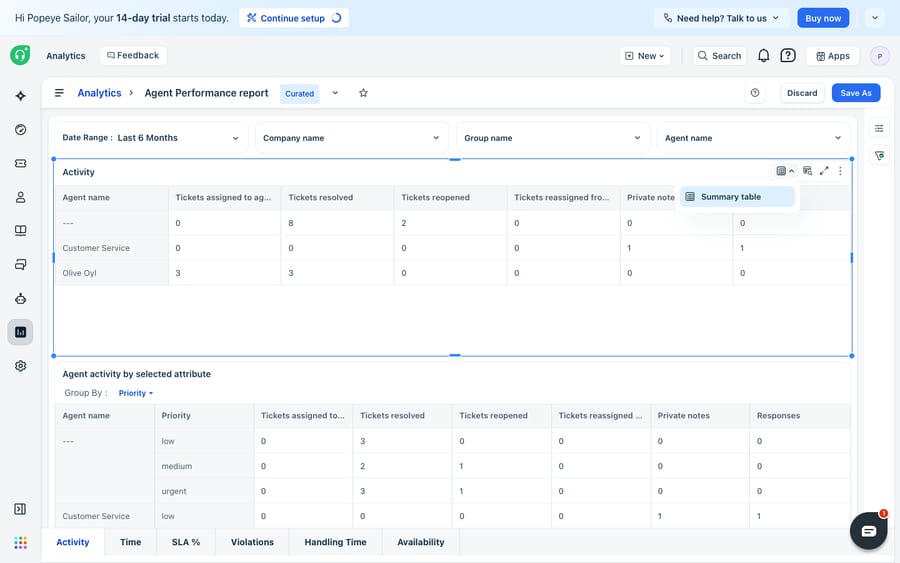Open the Solutions book sidebar icon

click(x=21, y=231)
